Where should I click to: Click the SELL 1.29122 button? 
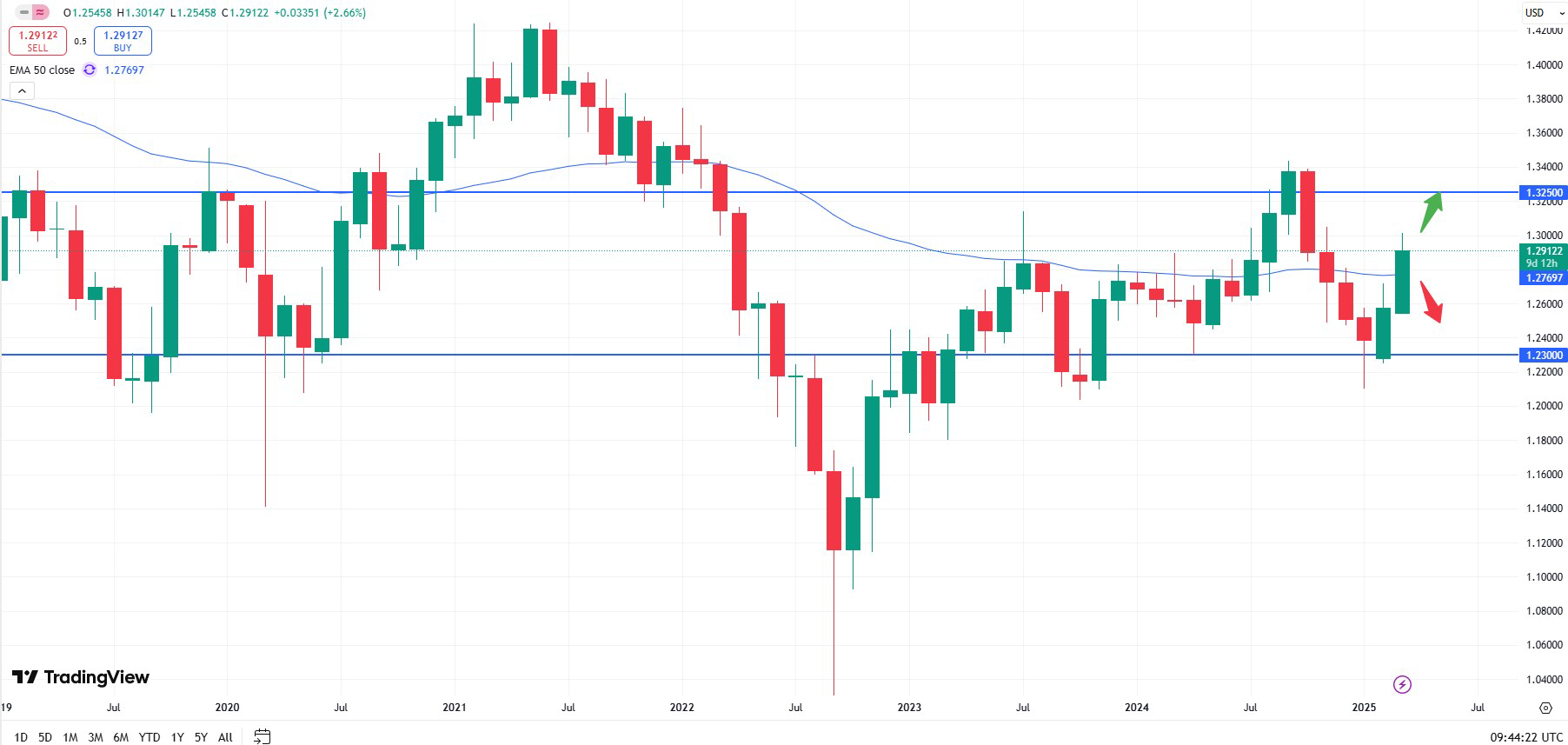[38, 41]
